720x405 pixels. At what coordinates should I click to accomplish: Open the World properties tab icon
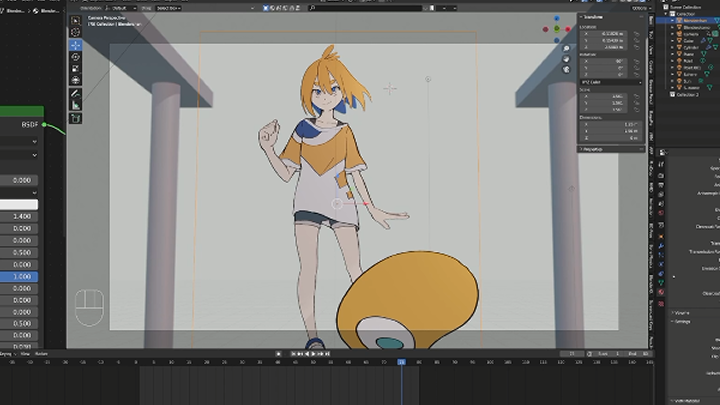click(661, 213)
